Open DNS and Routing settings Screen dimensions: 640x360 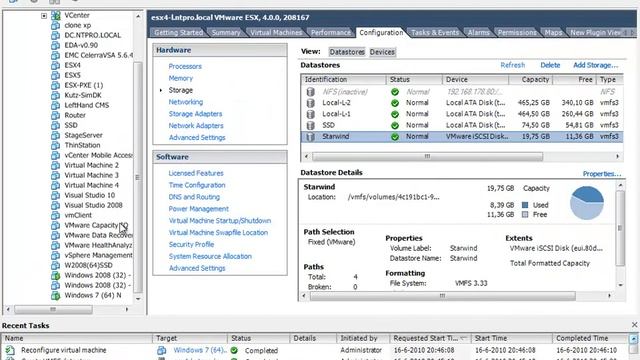194,197
